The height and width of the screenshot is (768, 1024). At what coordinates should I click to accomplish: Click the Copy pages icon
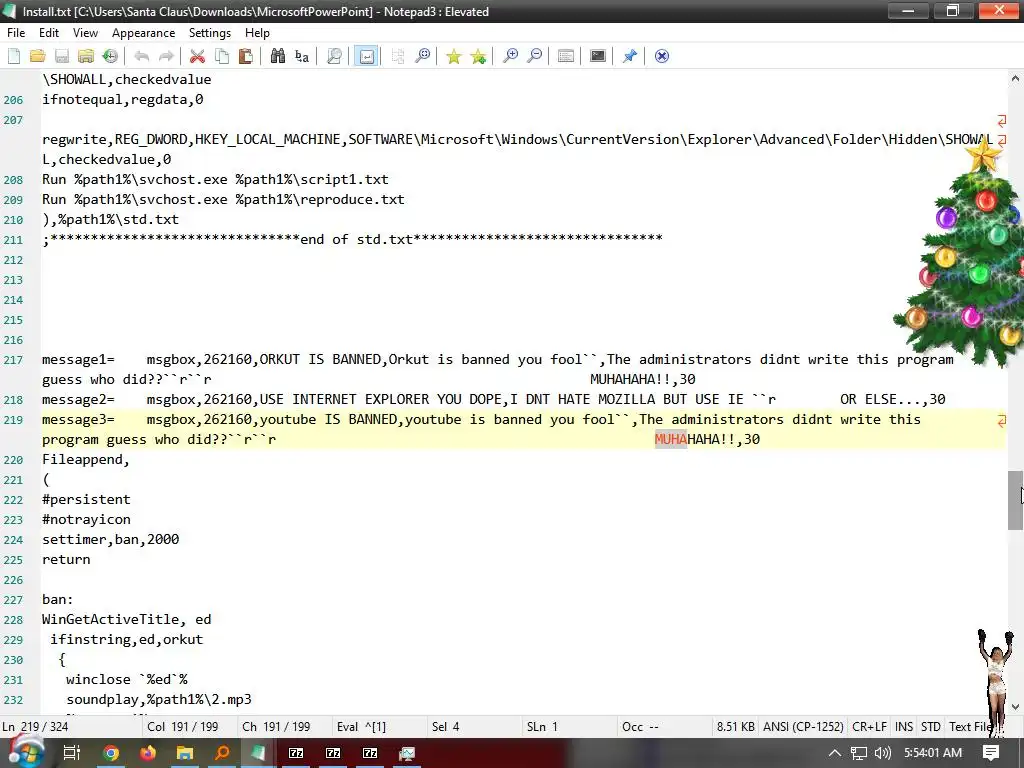click(222, 56)
